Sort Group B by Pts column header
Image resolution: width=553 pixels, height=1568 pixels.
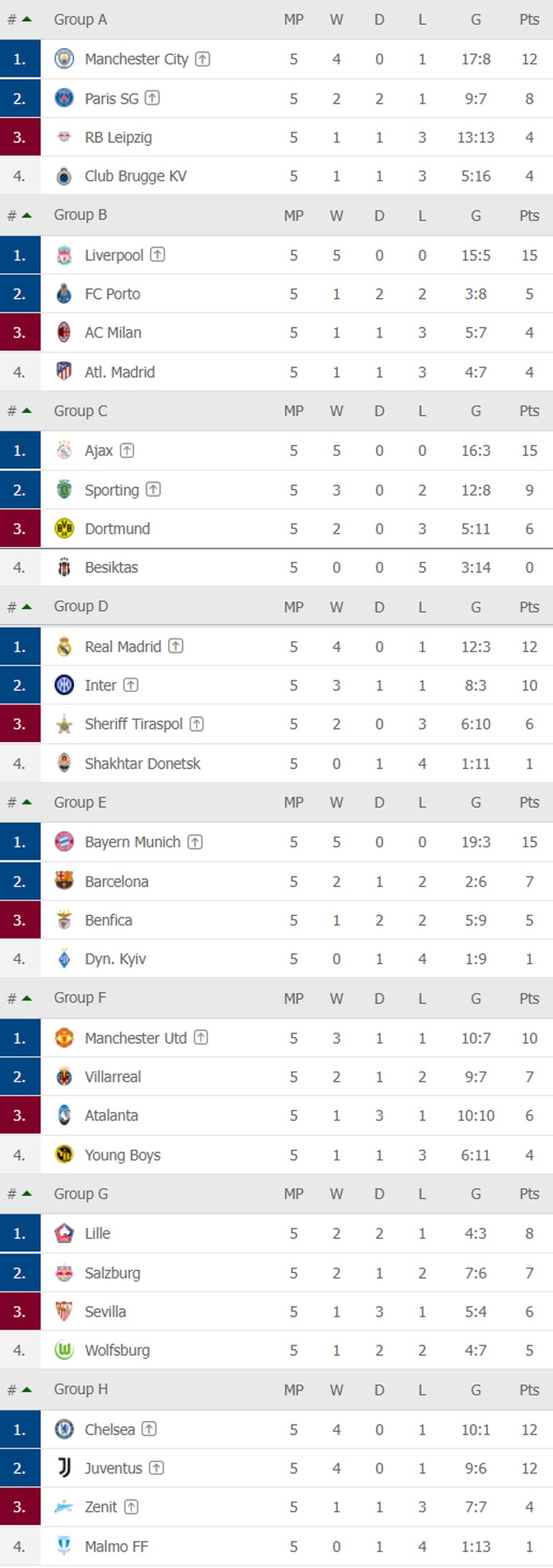[530, 215]
